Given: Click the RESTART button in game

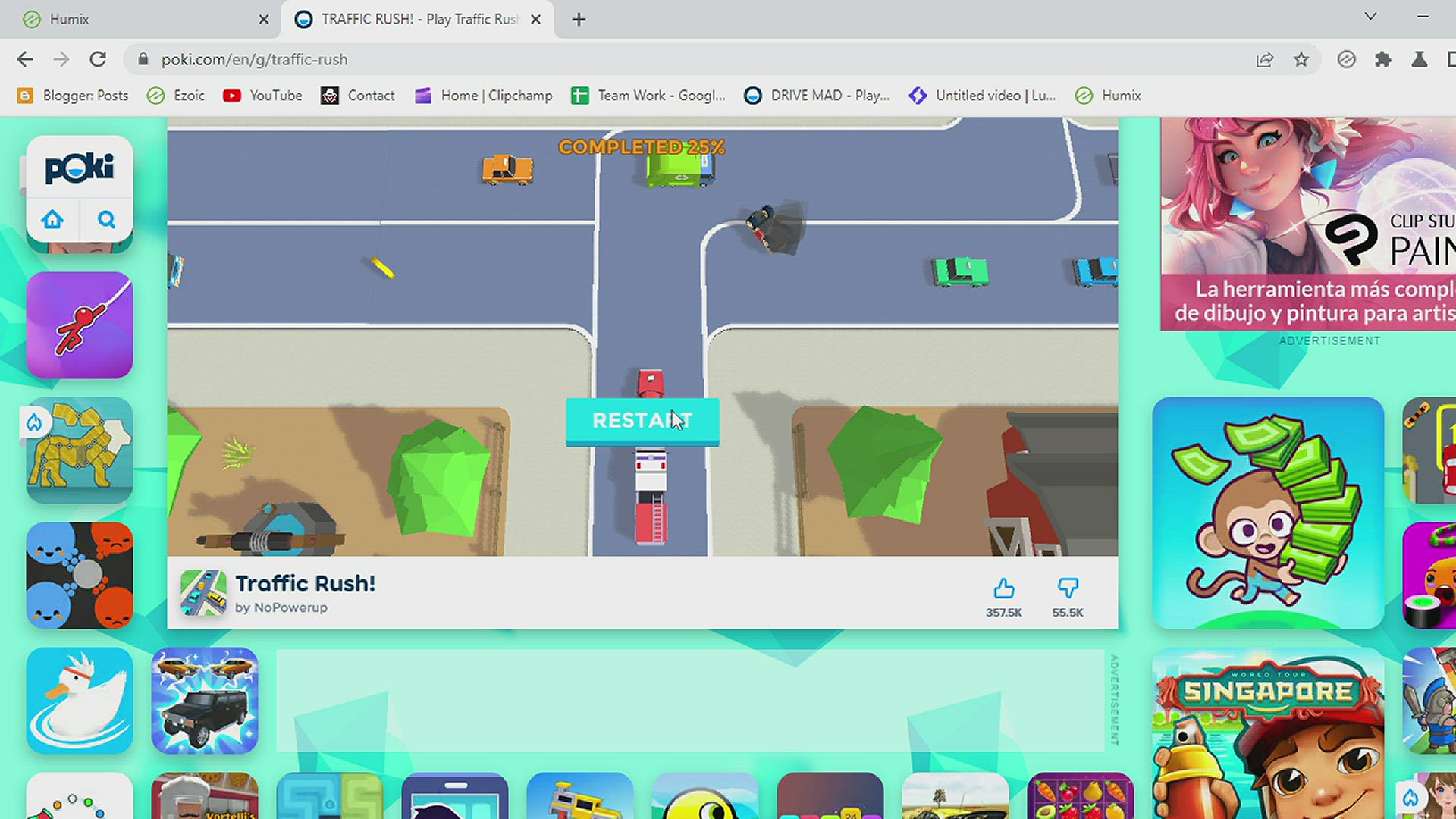Looking at the screenshot, I should coord(642,421).
